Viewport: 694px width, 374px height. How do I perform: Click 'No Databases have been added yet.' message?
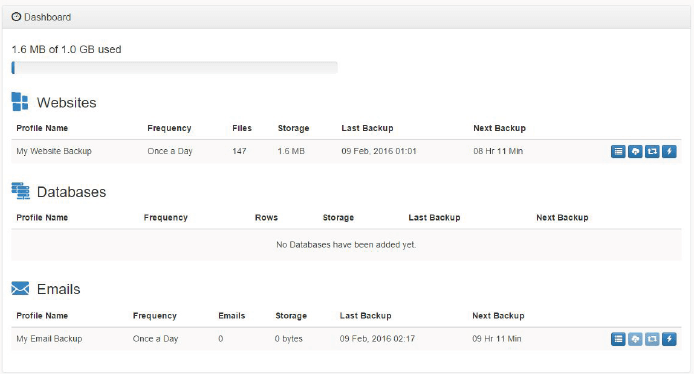tap(346, 244)
